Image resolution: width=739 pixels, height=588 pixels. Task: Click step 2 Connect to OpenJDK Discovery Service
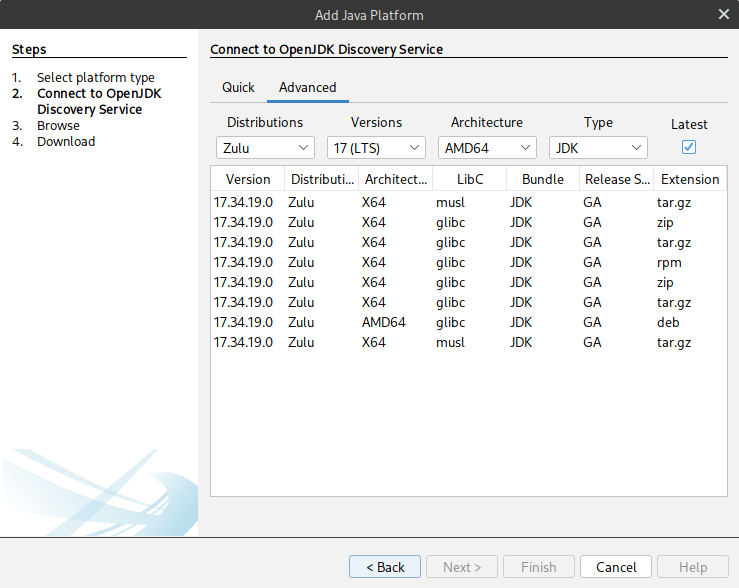[99, 101]
